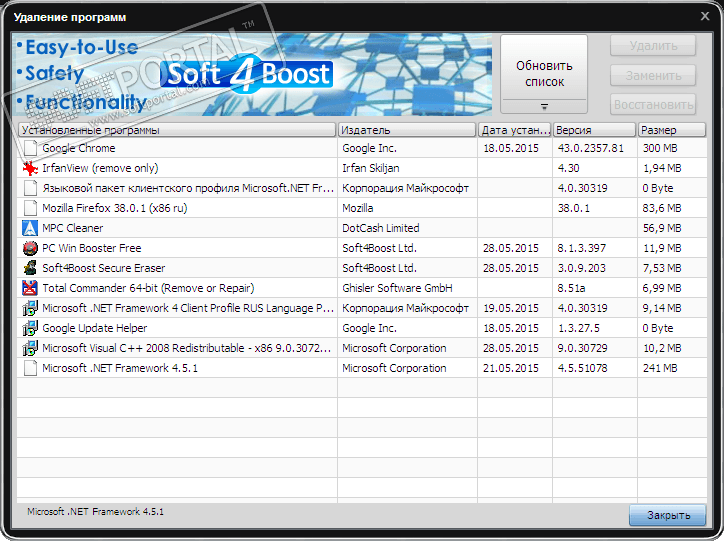
Task: Click the .NET Framework 4 Client Profile installer icon
Action: pyautogui.click(x=30, y=308)
